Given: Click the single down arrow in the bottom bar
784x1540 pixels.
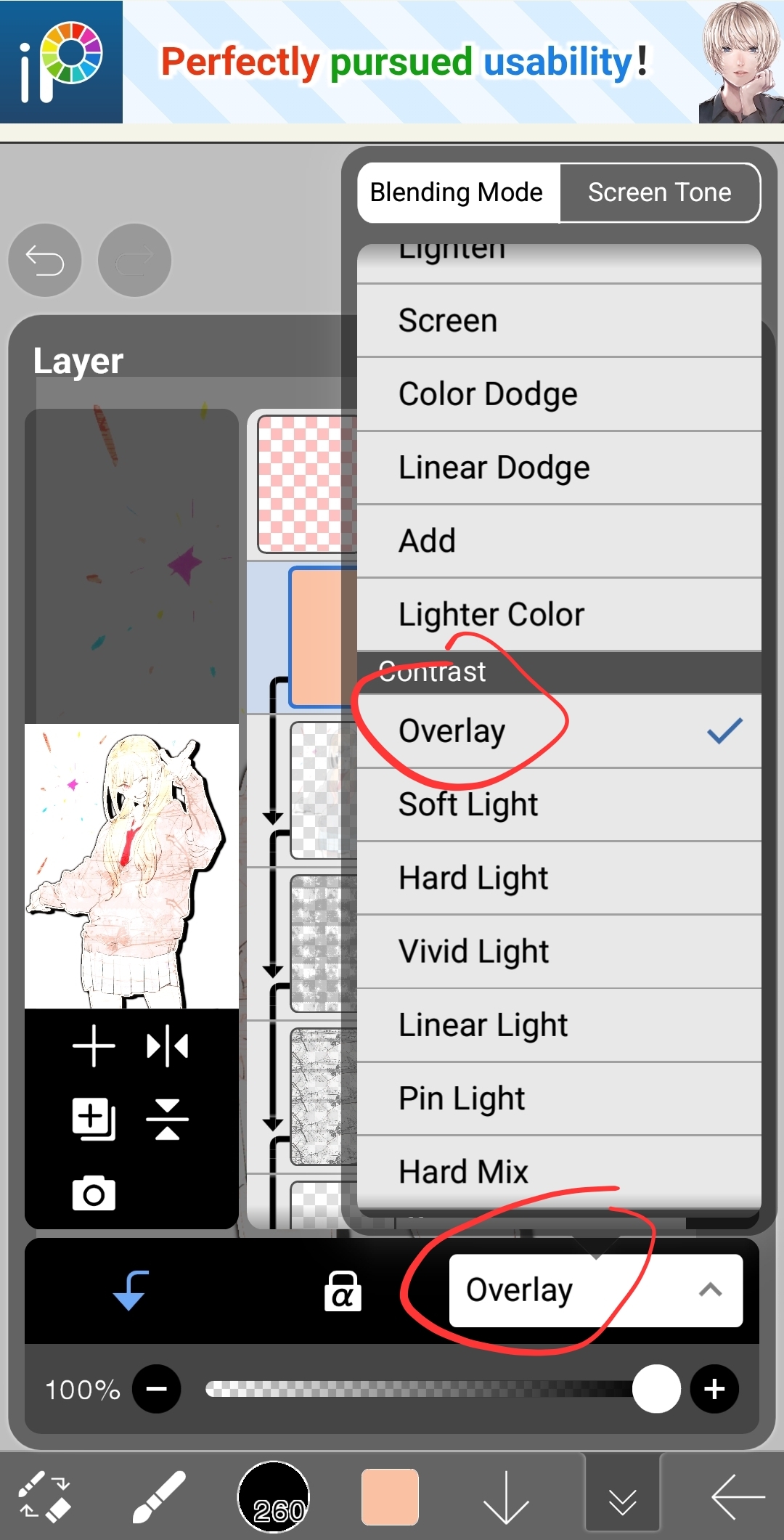Looking at the screenshot, I should [506, 1496].
